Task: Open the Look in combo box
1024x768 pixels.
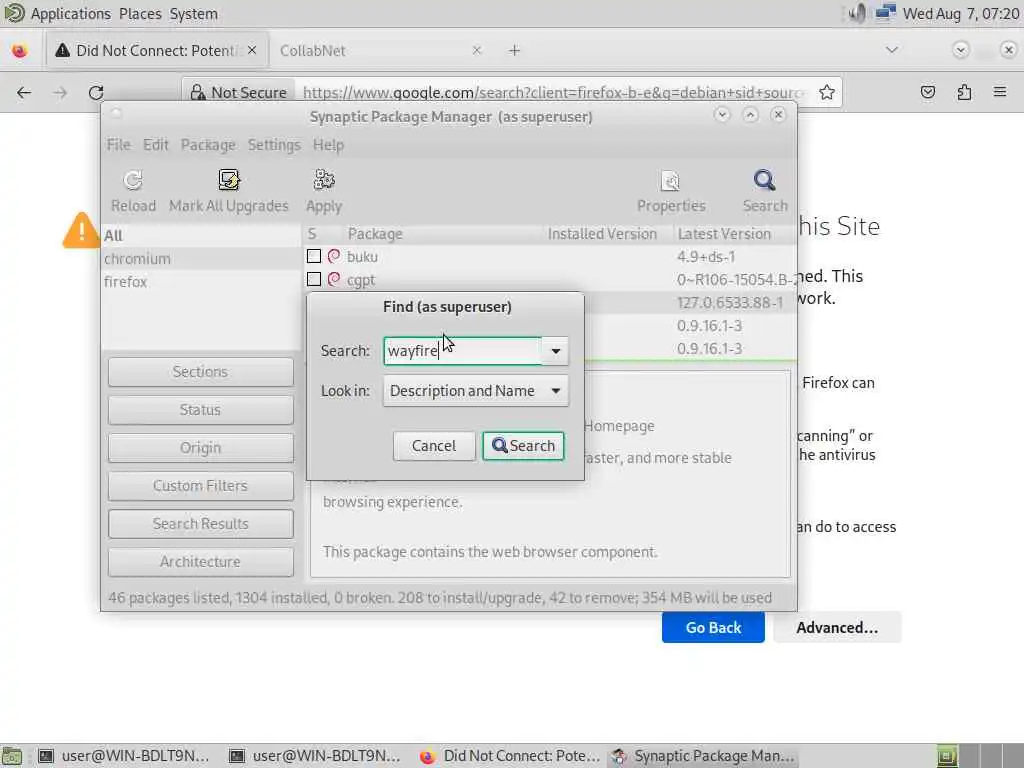Action: coord(475,391)
